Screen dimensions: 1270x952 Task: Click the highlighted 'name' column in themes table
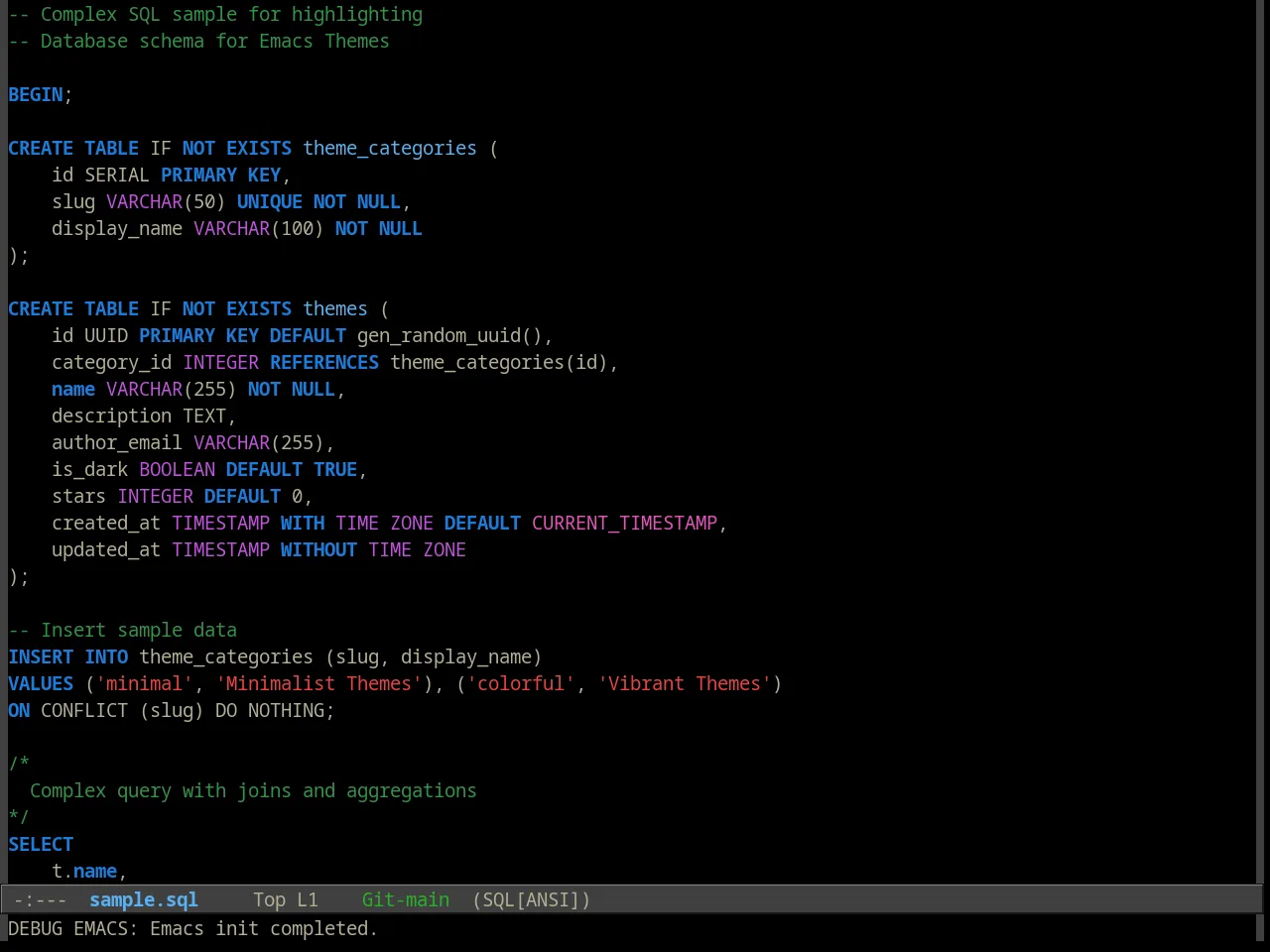point(73,389)
